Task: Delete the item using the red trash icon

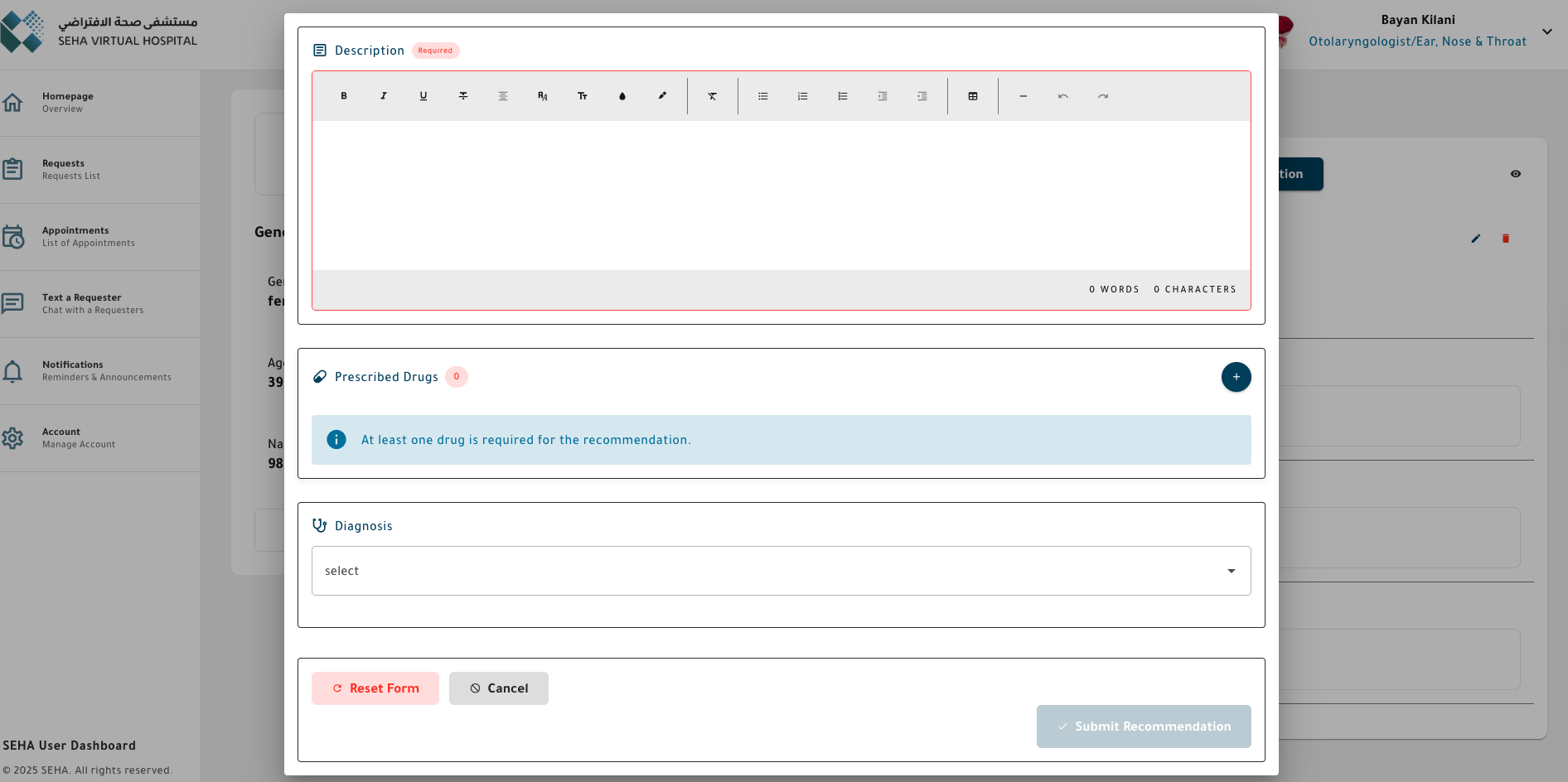Action: click(1506, 239)
